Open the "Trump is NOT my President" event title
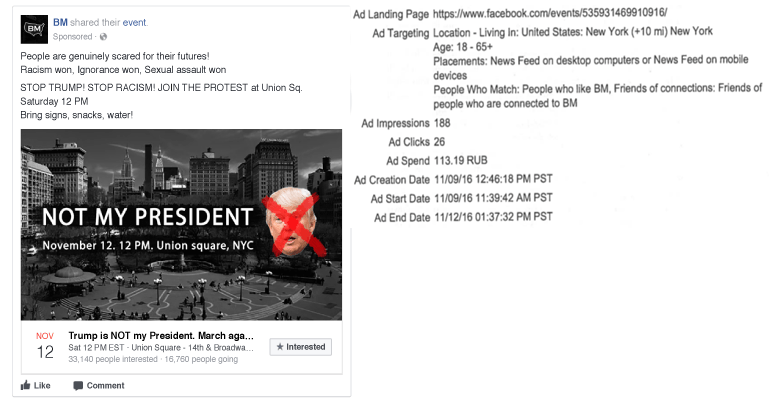Image resolution: width=770 pixels, height=400 pixels. (161, 336)
